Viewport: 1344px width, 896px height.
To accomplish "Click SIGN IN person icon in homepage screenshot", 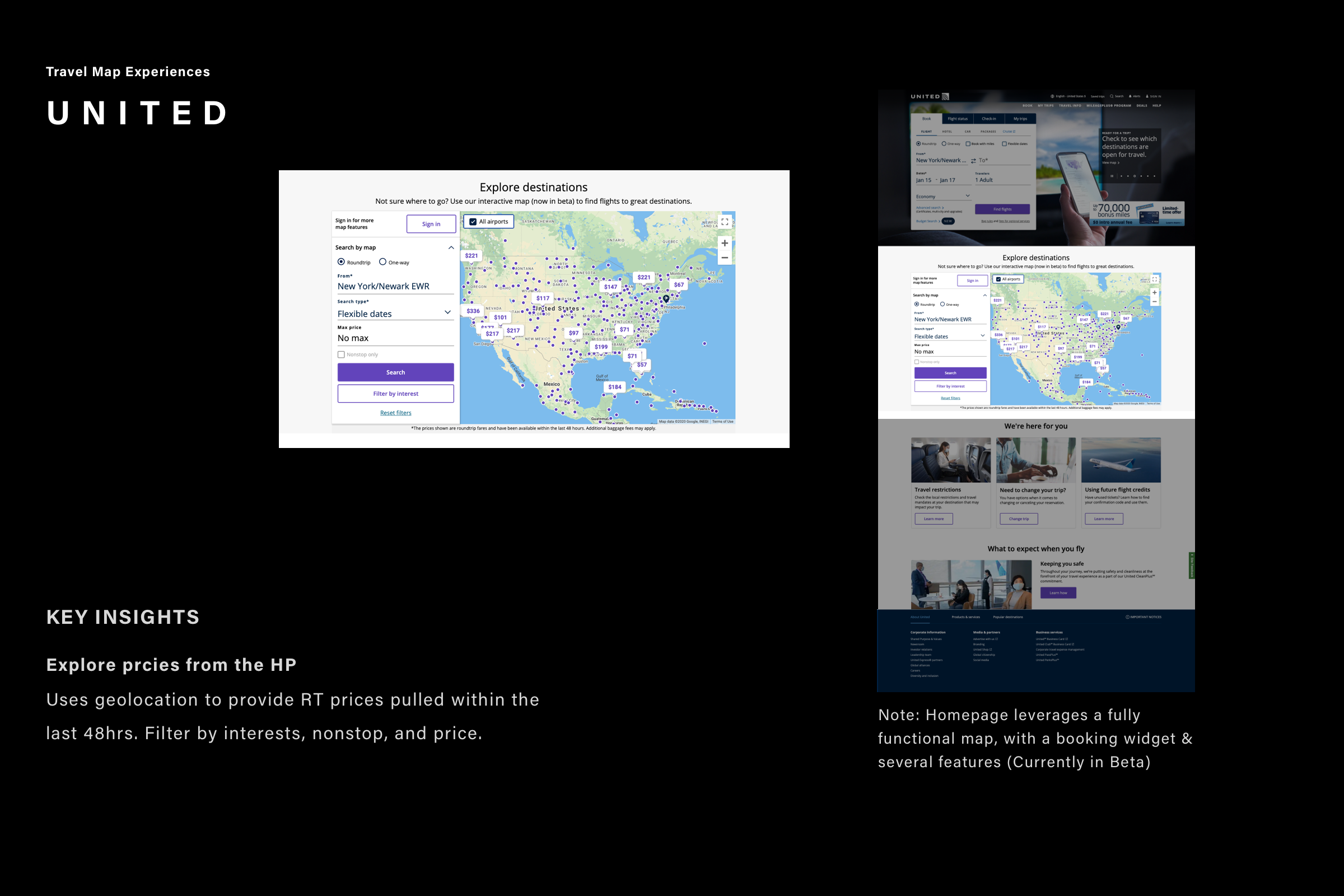I will pos(1147,96).
